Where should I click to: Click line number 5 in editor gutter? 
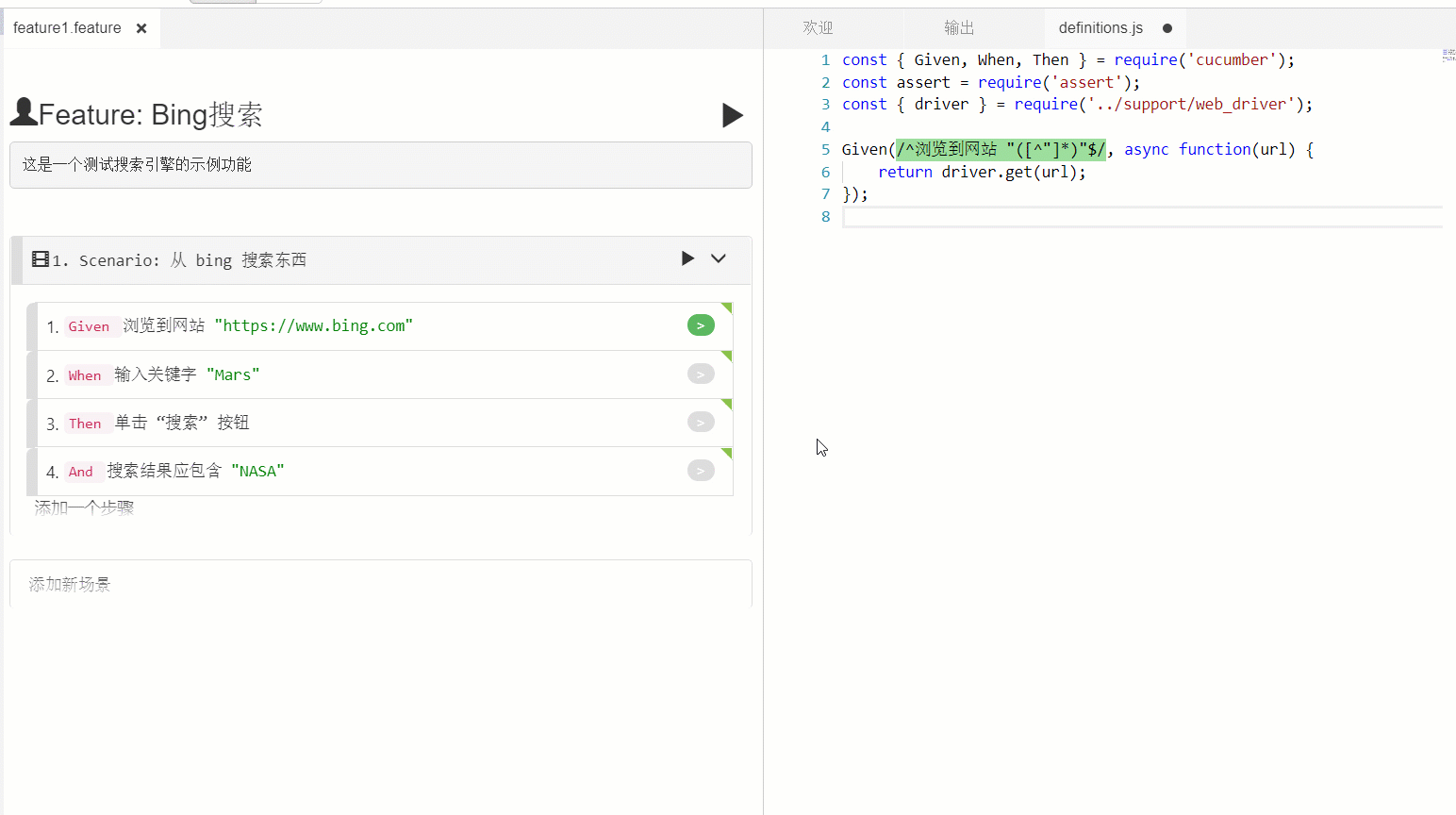point(825,149)
